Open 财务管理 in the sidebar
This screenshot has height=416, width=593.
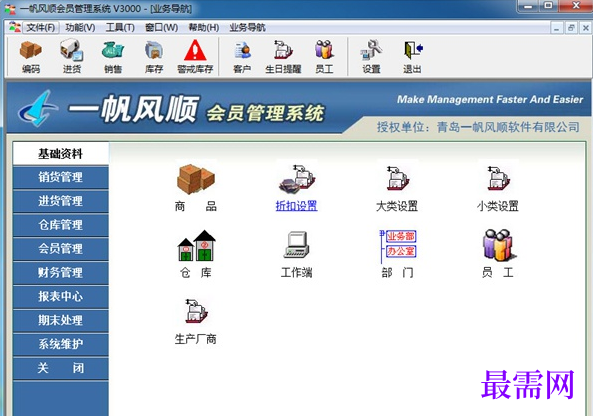61,272
